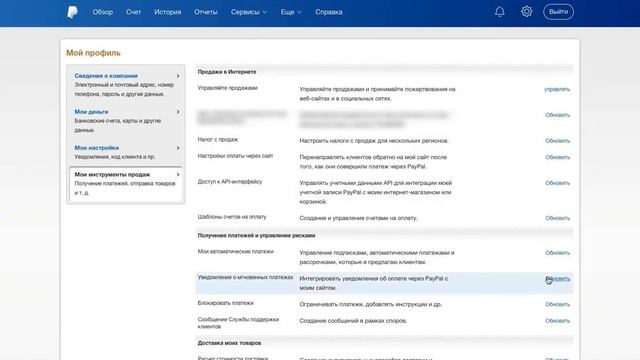Click Обновить for the blurred row
Screen dimensions: 640x360
558,115
